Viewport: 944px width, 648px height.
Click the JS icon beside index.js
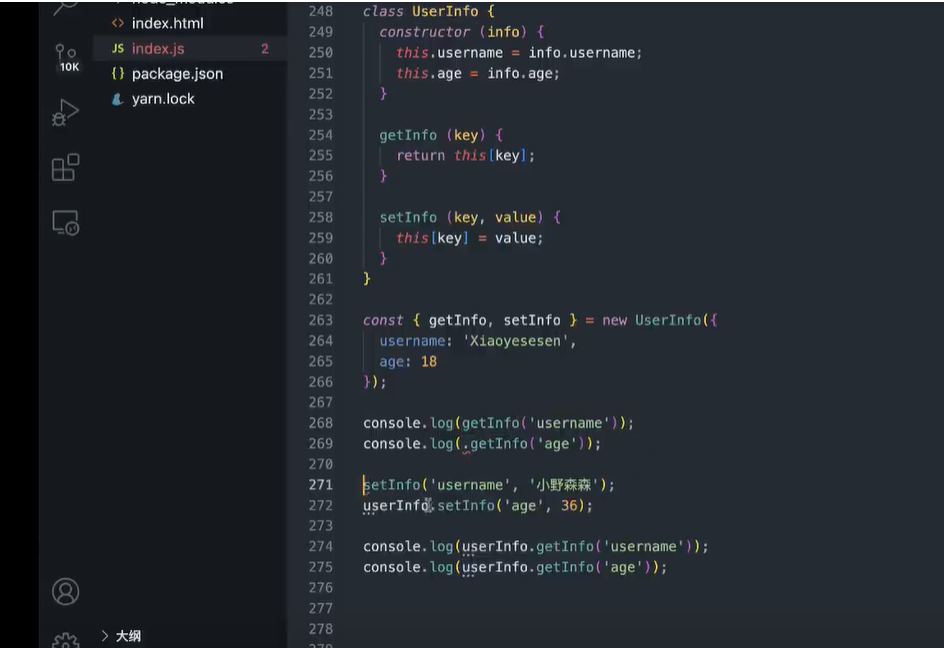click(117, 48)
